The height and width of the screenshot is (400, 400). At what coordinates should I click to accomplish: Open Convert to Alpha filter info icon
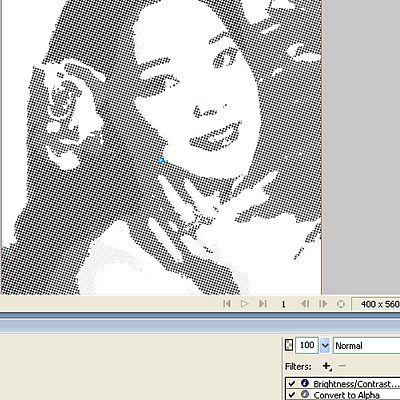click(x=305, y=394)
